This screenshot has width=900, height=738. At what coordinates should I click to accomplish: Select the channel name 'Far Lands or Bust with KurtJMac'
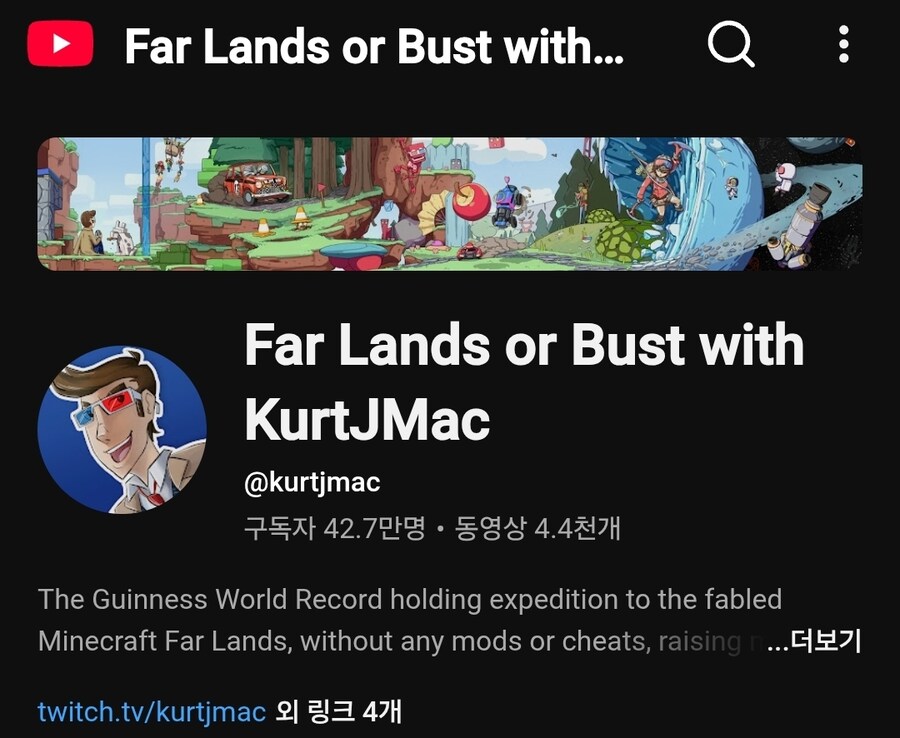pos(525,381)
